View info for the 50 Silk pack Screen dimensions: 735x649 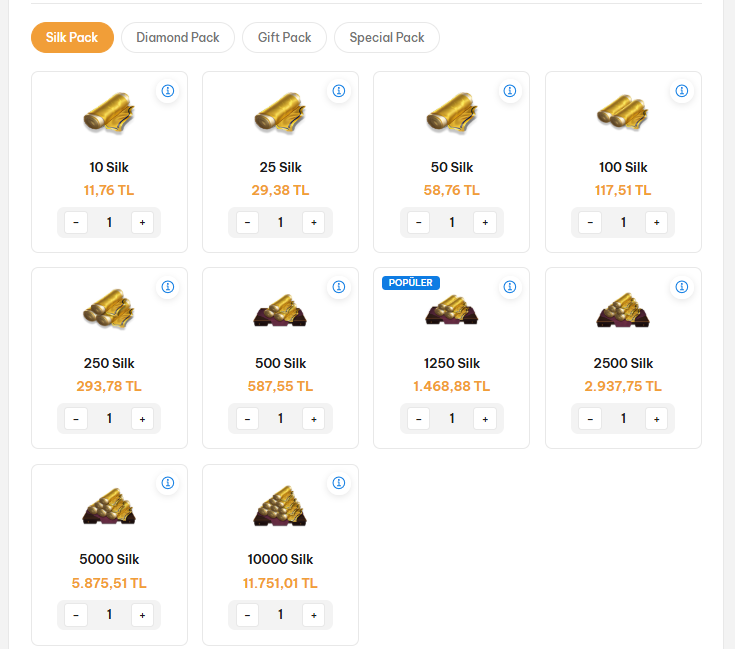click(510, 91)
